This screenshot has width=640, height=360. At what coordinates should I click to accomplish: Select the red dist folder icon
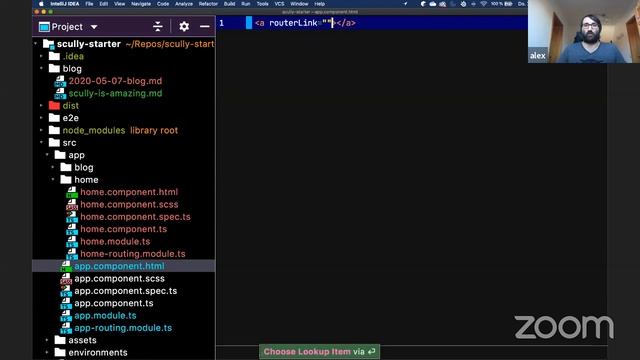point(54,105)
